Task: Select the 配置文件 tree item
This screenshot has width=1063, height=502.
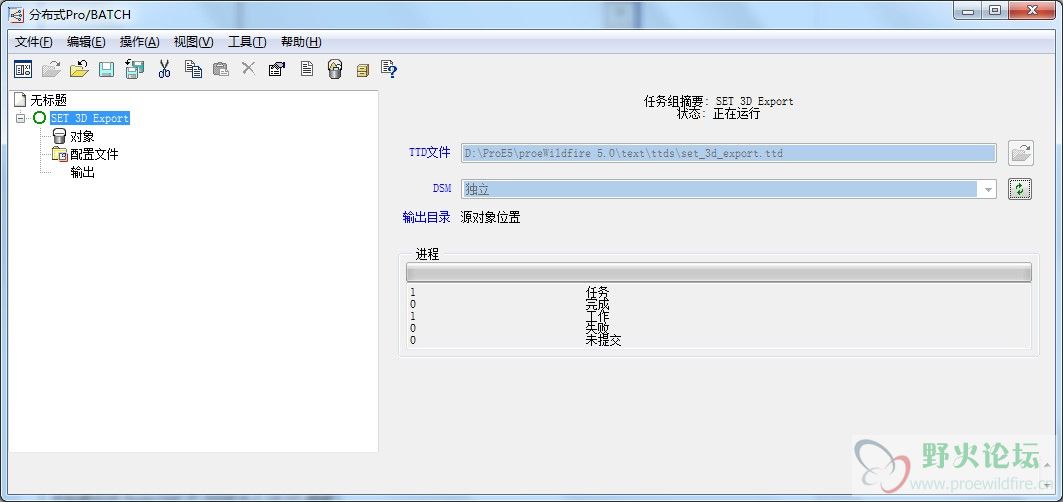Action: 94,155
